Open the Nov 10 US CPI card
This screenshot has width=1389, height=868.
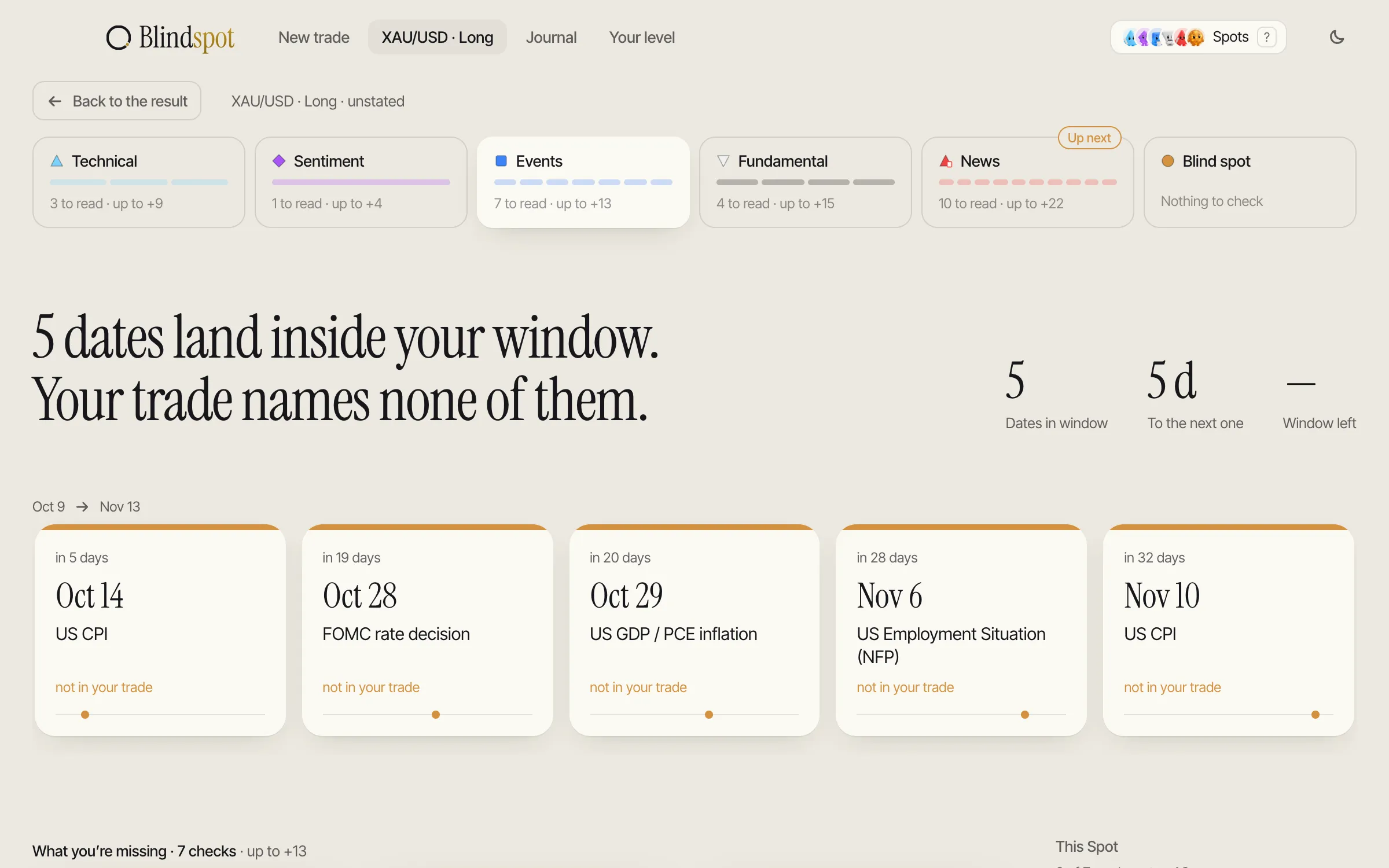pyautogui.click(x=1229, y=631)
